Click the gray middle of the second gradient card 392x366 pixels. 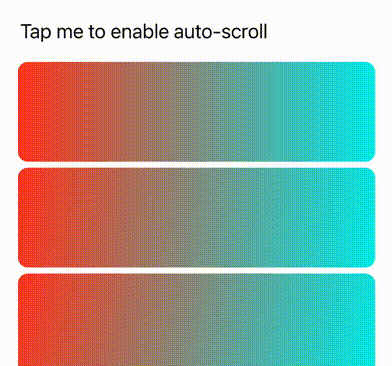(x=197, y=218)
